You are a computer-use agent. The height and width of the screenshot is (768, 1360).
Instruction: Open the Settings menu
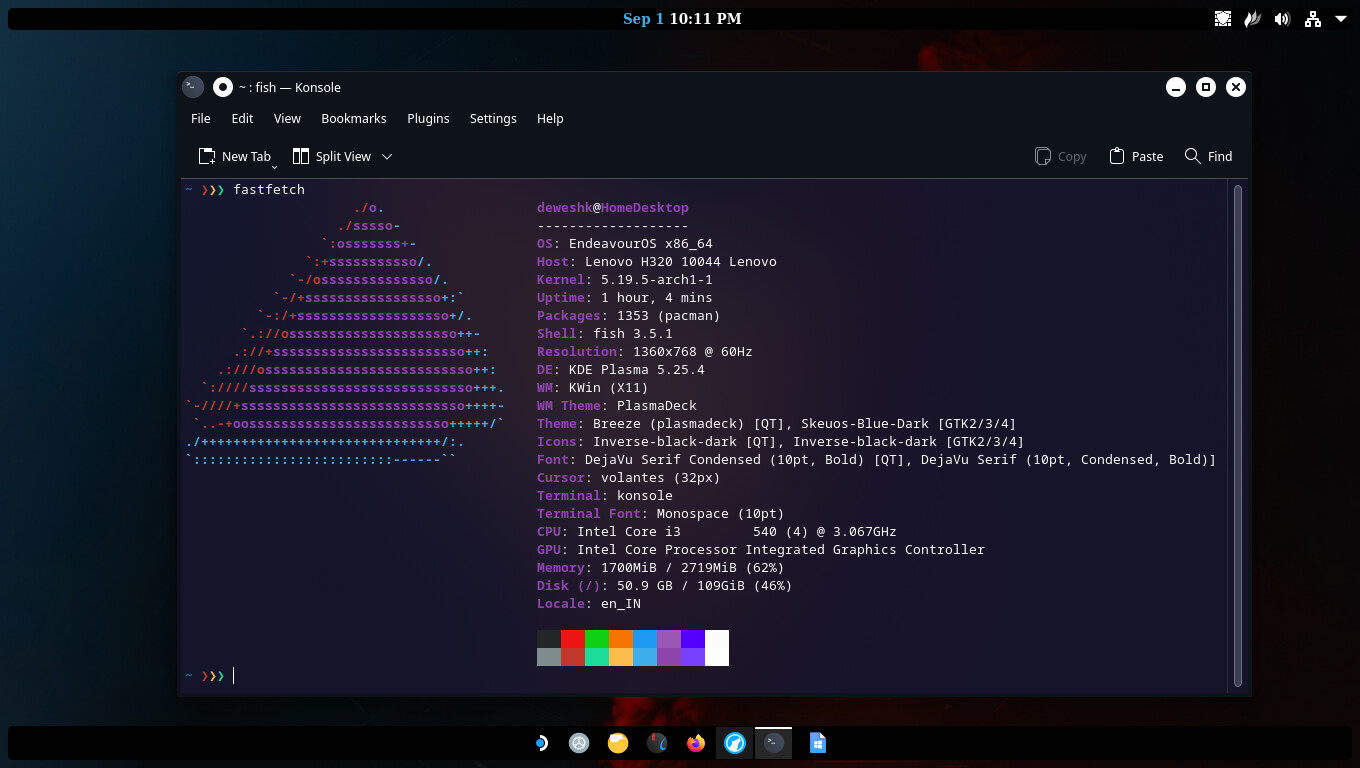pyautogui.click(x=493, y=118)
